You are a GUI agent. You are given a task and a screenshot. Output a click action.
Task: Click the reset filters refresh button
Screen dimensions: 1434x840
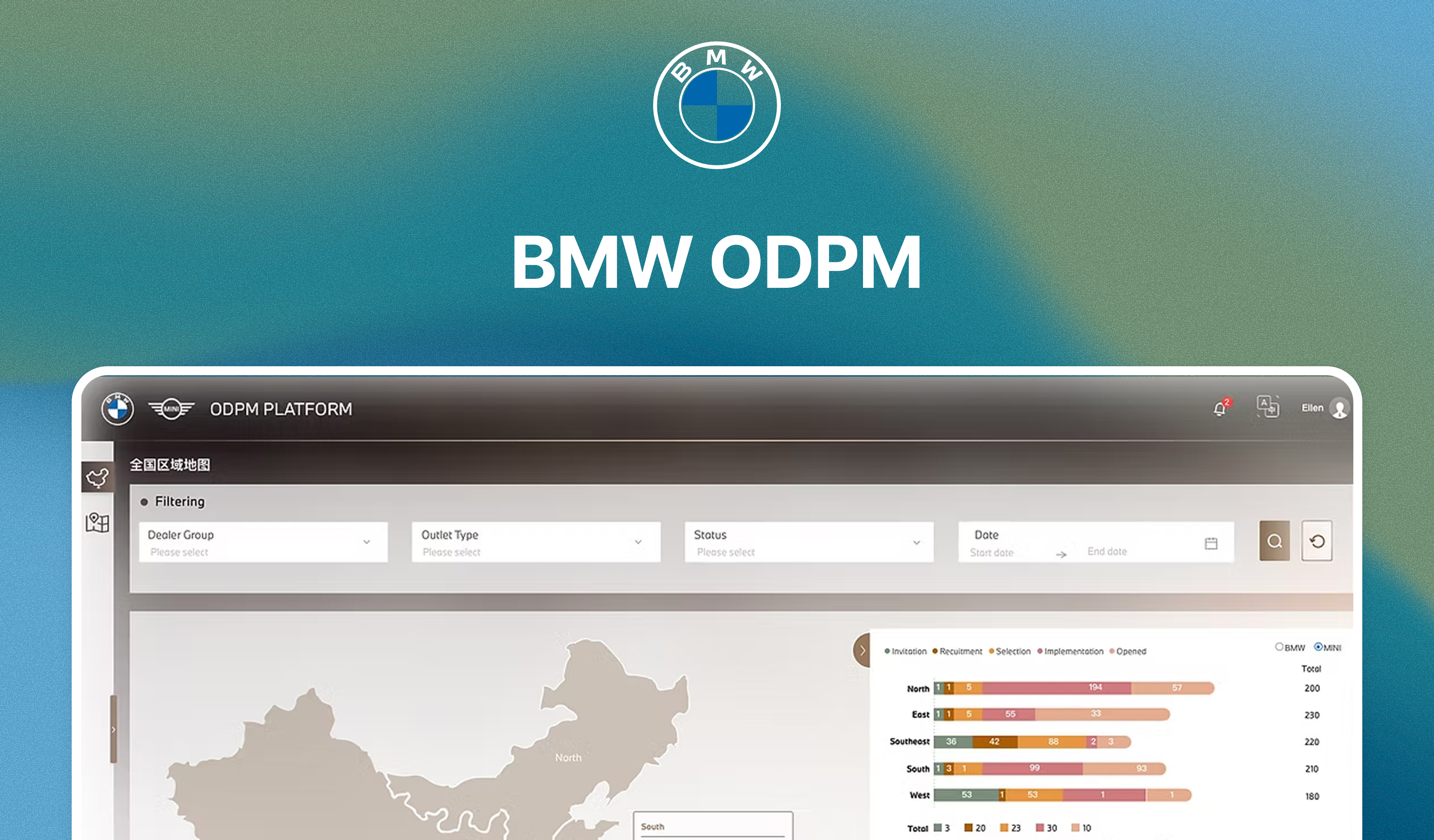click(x=1317, y=541)
